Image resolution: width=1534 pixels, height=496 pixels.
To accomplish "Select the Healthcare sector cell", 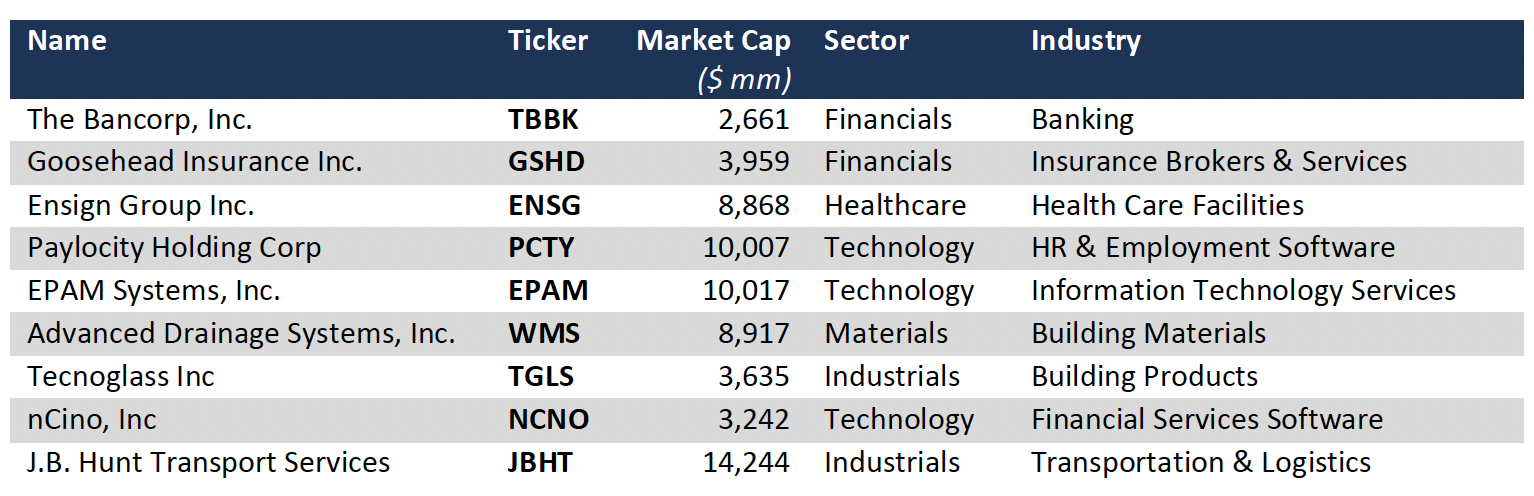I will coord(895,206).
